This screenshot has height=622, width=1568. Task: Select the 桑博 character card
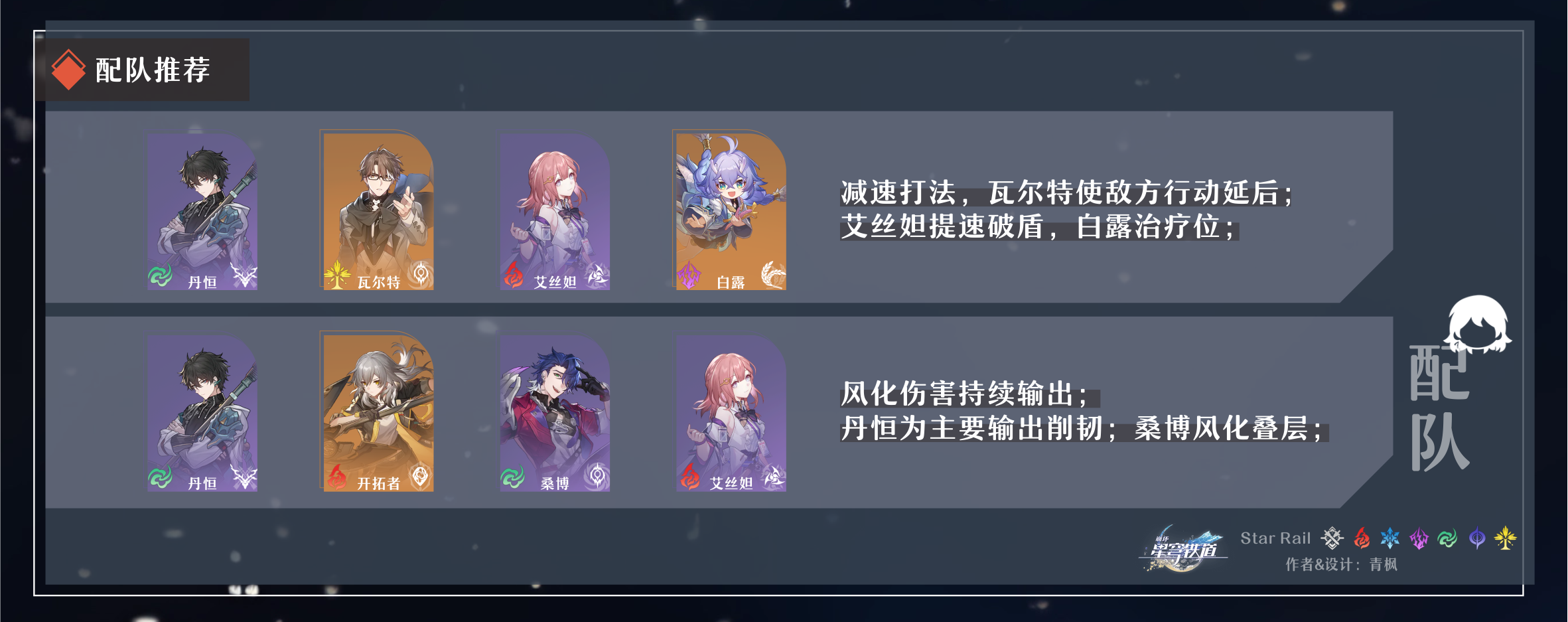pyautogui.click(x=555, y=413)
